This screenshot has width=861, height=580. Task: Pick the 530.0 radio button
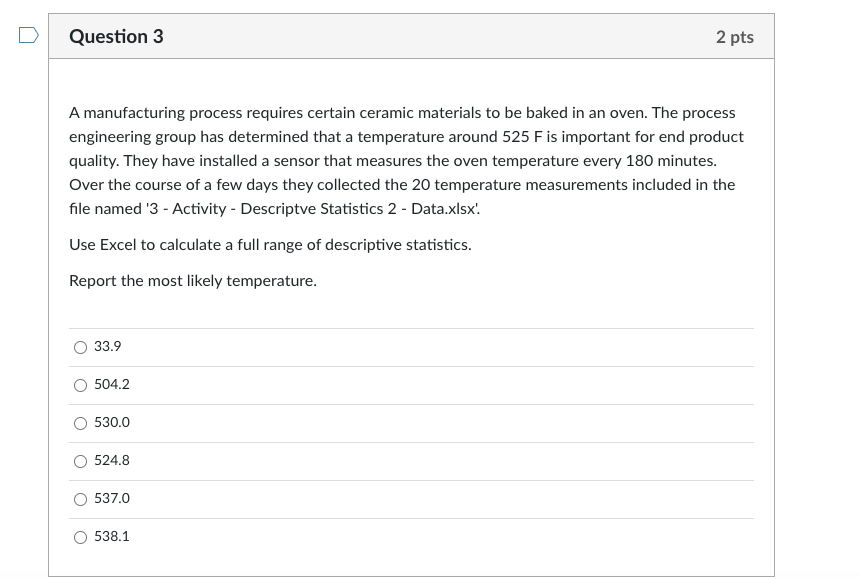80,423
